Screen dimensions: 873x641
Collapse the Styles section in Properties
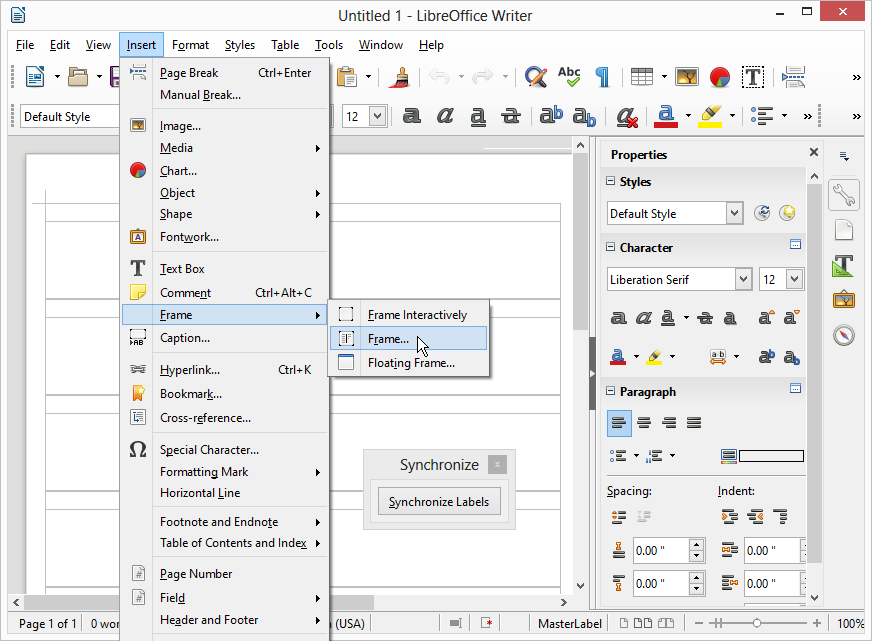[x=610, y=181]
